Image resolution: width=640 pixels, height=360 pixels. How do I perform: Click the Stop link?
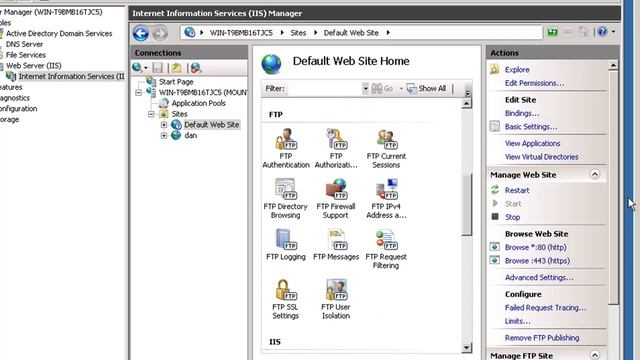tap(512, 217)
